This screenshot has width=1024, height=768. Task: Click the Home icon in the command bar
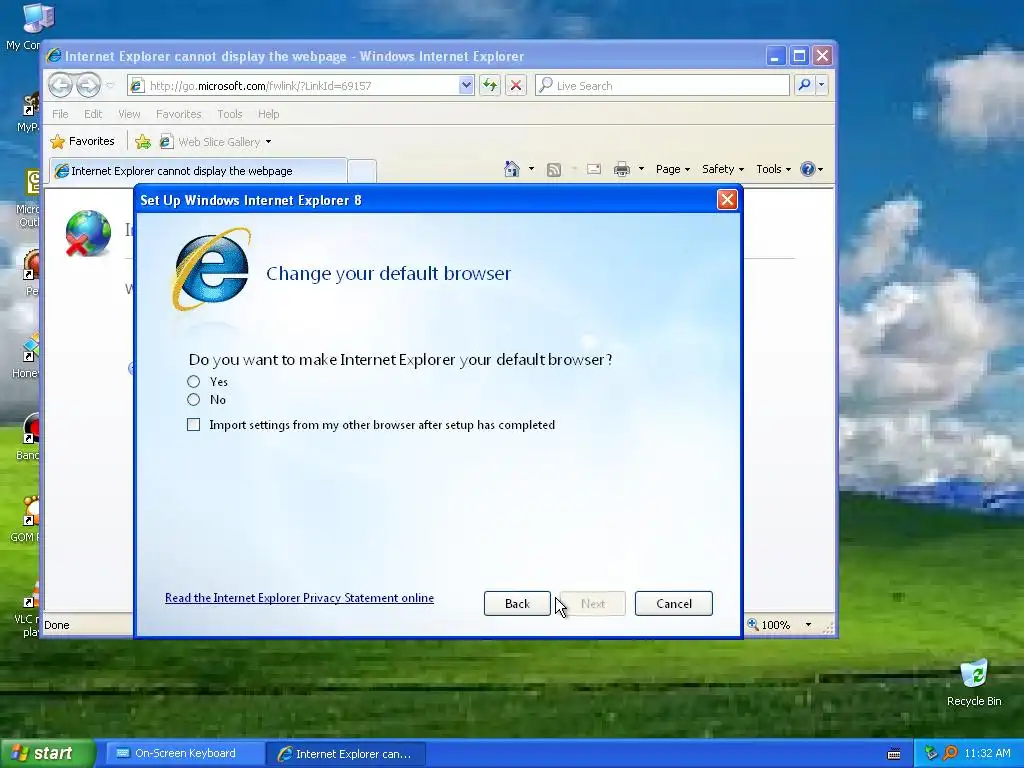512,170
